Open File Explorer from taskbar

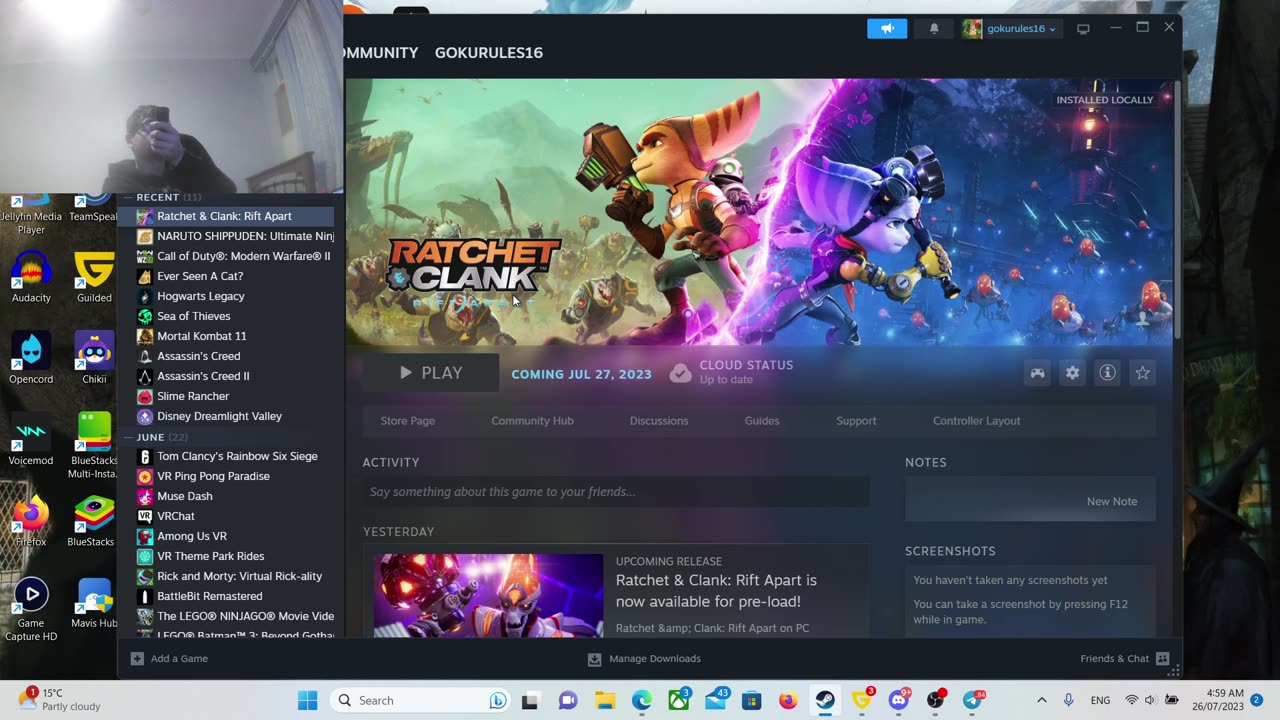[x=604, y=700]
